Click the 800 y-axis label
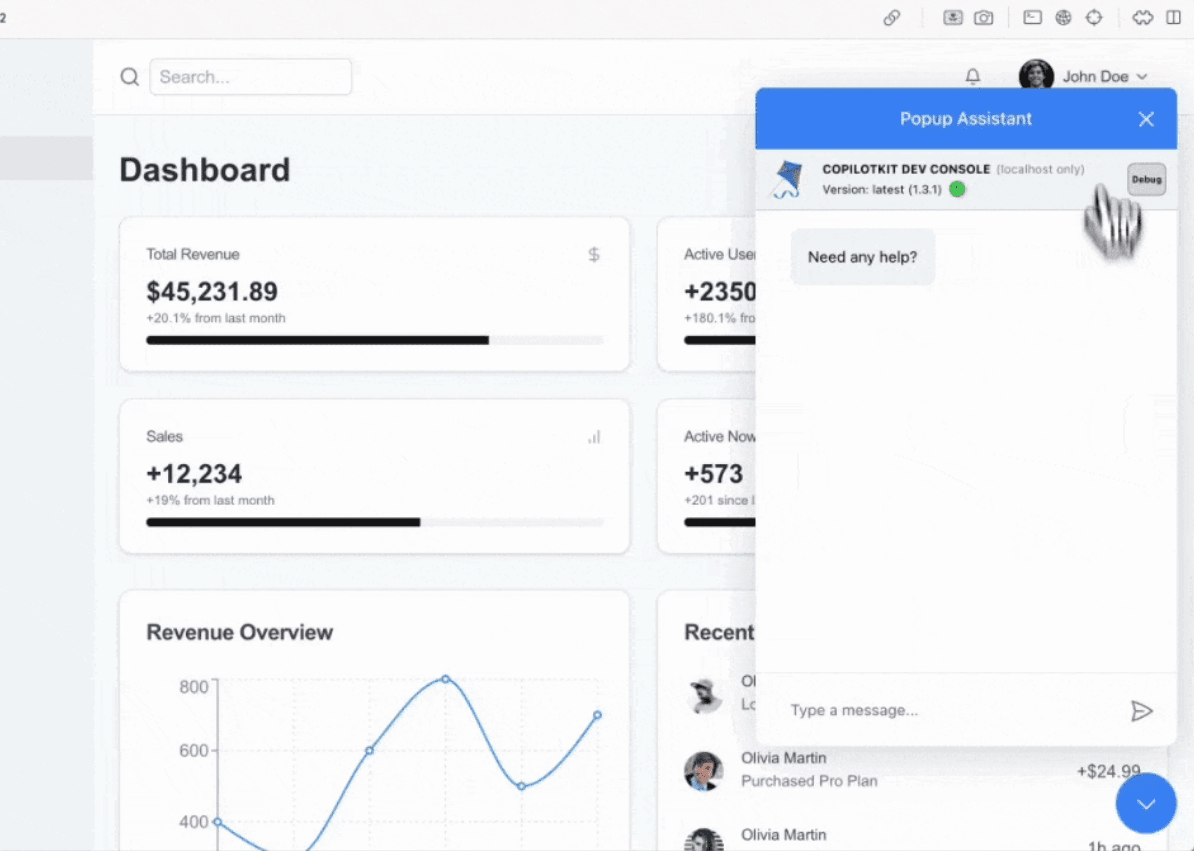Viewport: 1194px width, 851px height. (x=193, y=687)
